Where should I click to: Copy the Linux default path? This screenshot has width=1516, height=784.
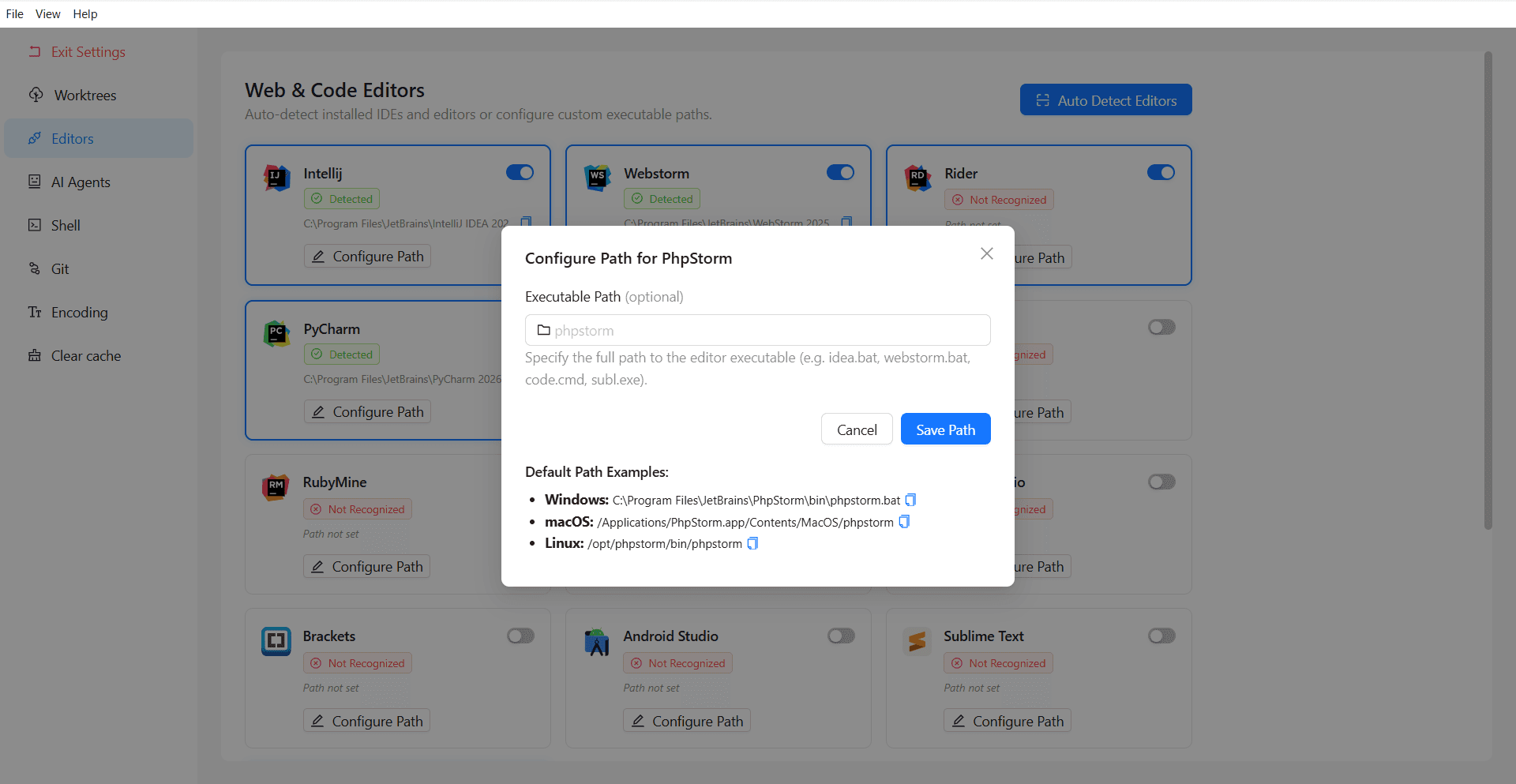pos(752,543)
